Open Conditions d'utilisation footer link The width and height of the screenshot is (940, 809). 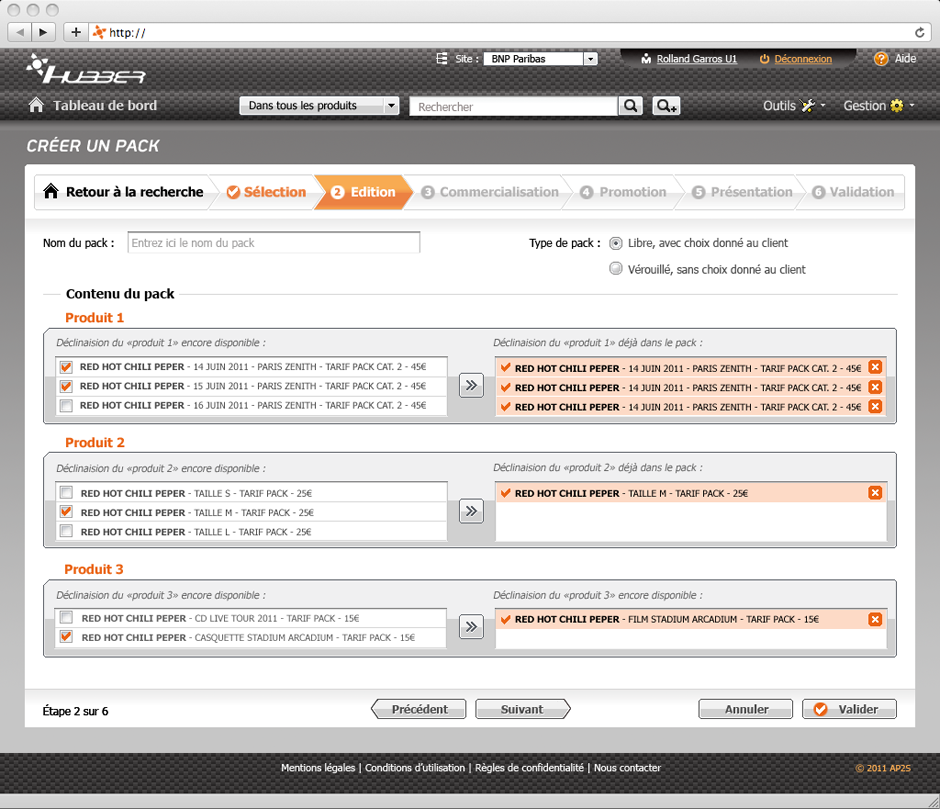(x=415, y=768)
